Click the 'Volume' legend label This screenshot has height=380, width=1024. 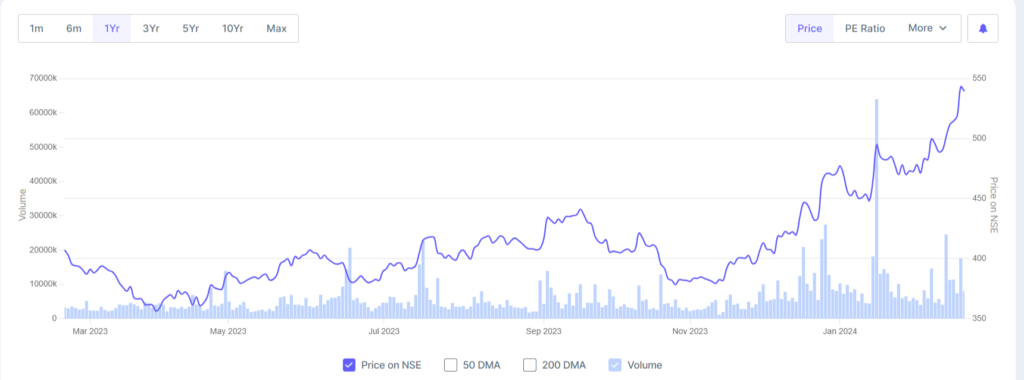click(645, 365)
